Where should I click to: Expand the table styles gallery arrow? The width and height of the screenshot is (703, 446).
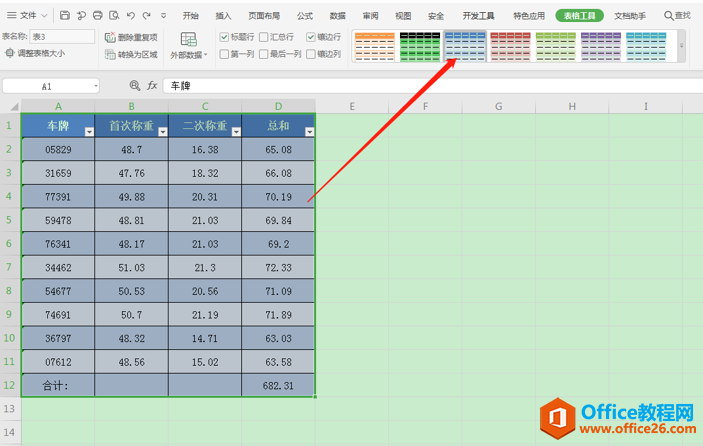[x=681, y=46]
